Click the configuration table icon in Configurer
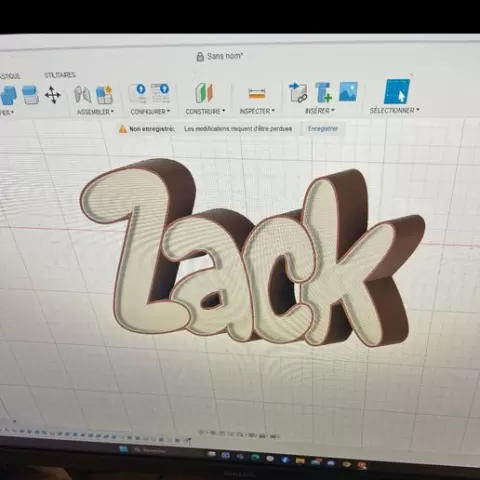 pyautogui.click(x=160, y=93)
